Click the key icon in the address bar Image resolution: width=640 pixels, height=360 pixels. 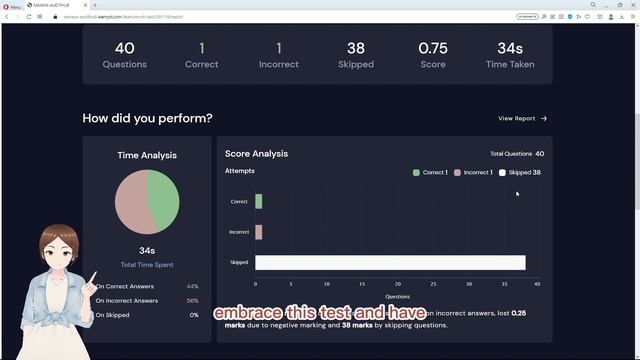click(544, 17)
